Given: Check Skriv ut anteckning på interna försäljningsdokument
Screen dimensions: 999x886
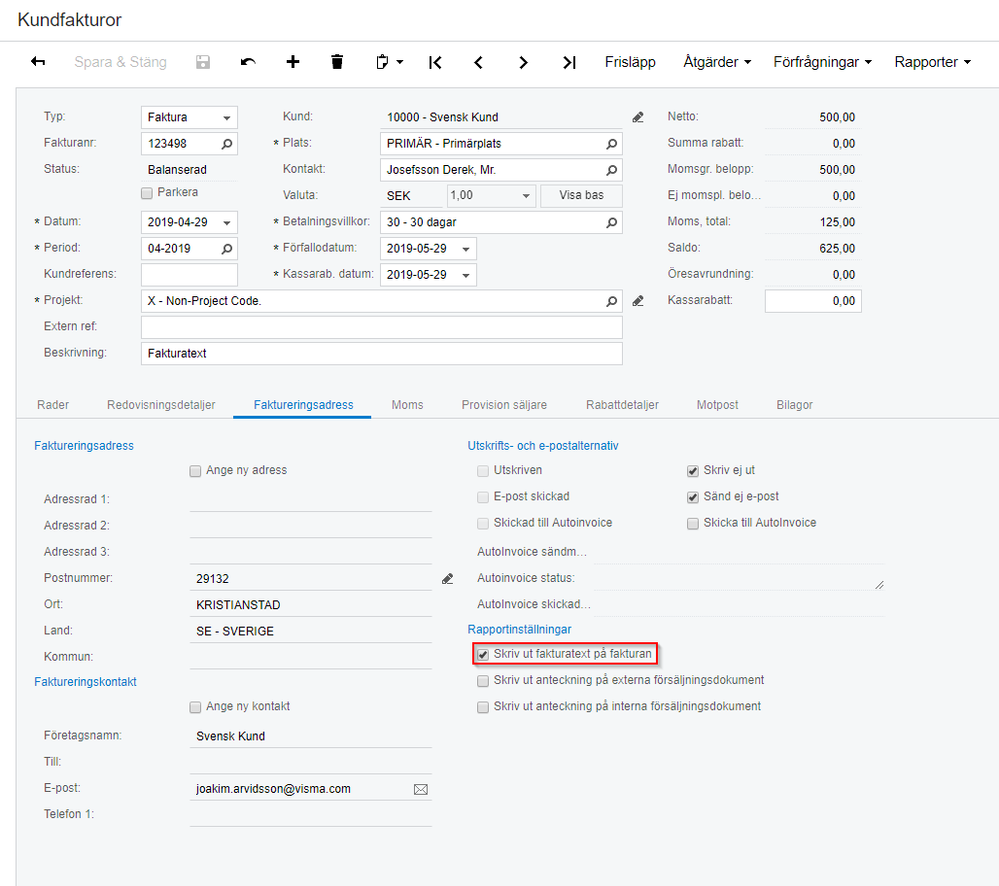Looking at the screenshot, I should click(x=483, y=707).
